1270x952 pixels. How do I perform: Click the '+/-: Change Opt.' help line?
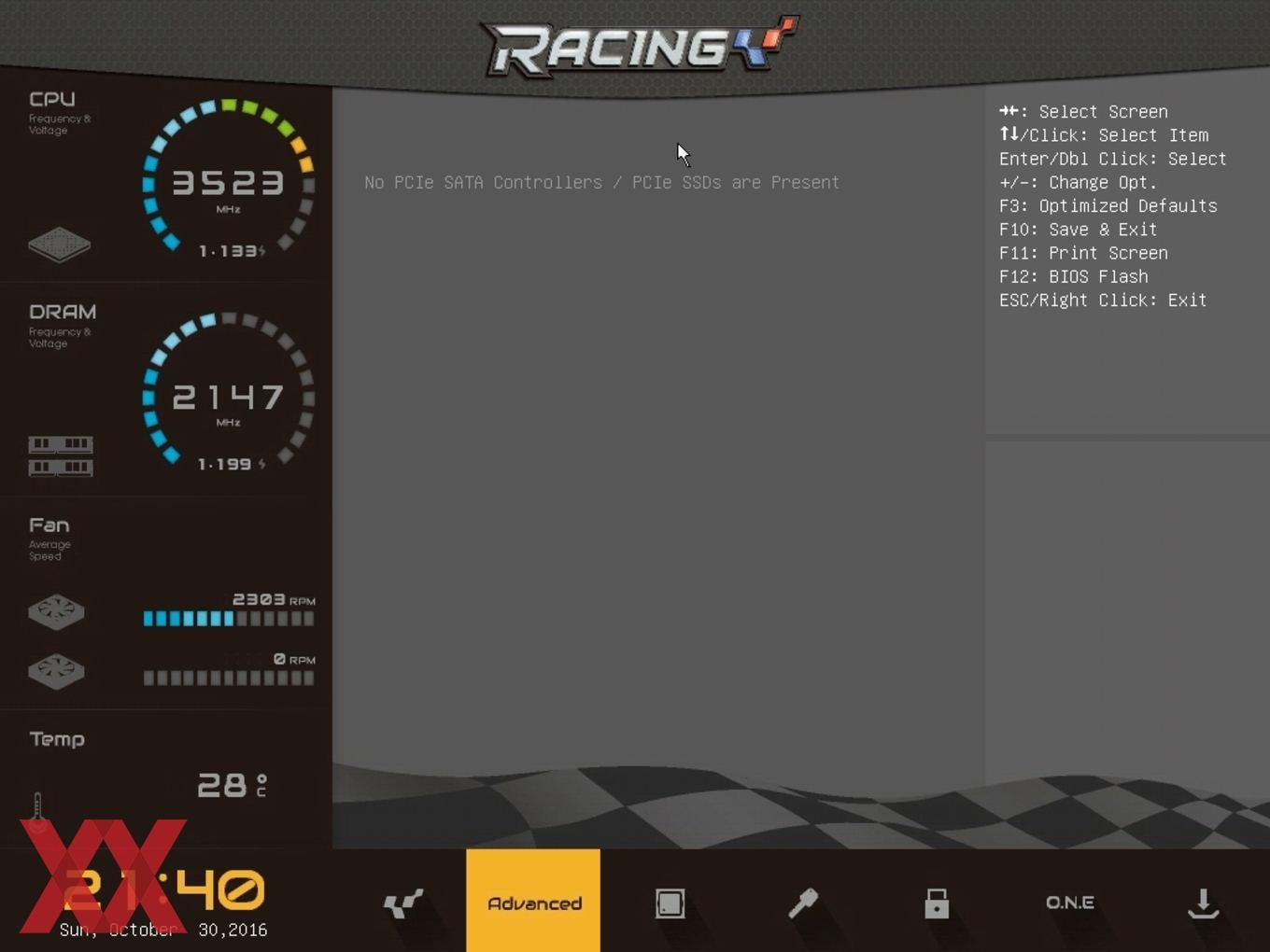[1078, 182]
